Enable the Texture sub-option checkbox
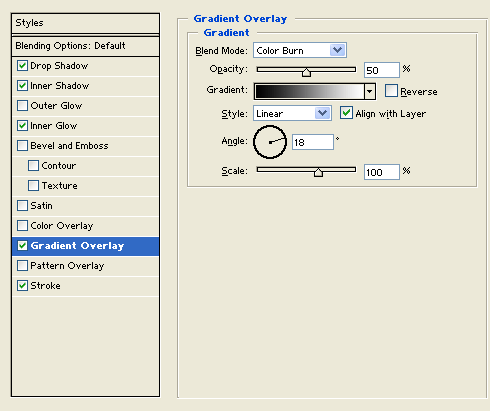Screen dimensions: 490x411 [x=33, y=186]
